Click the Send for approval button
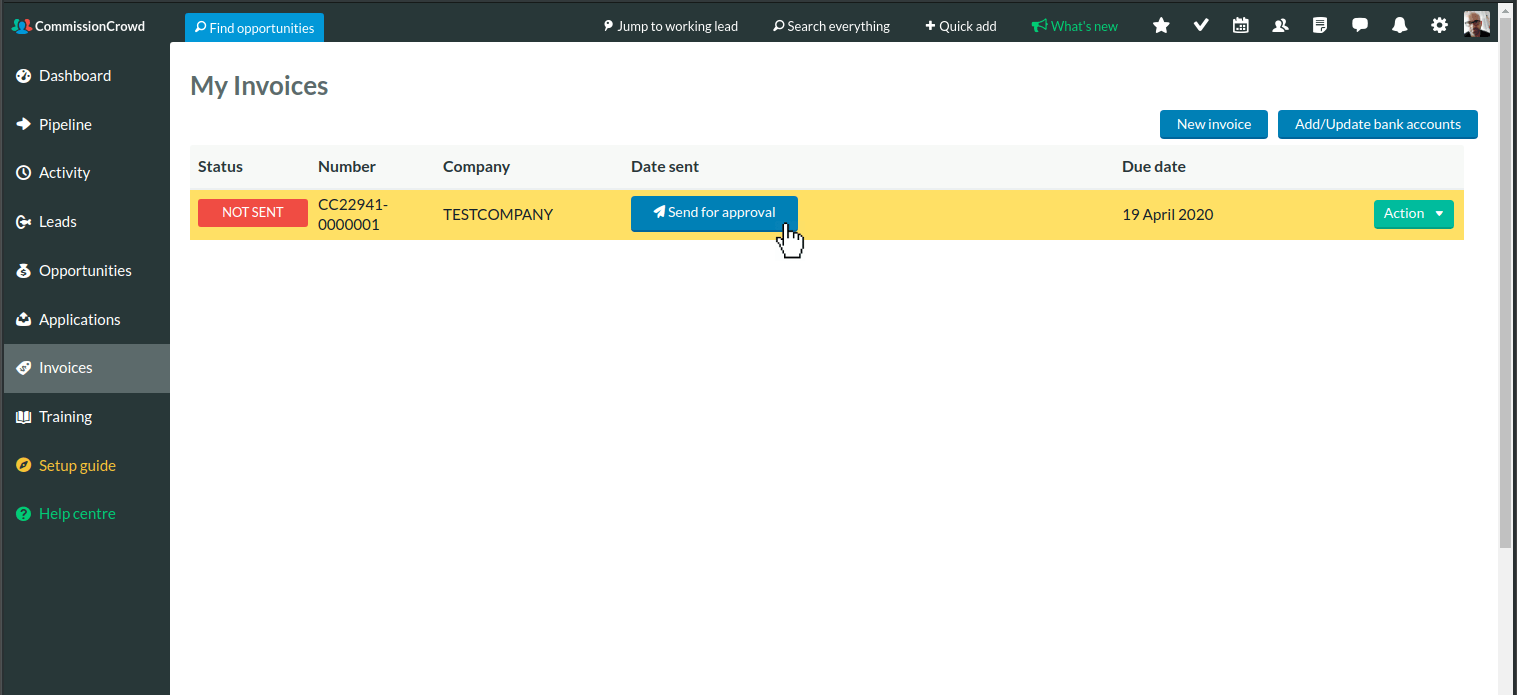Viewport: 1517px width, 695px height. click(x=713, y=213)
